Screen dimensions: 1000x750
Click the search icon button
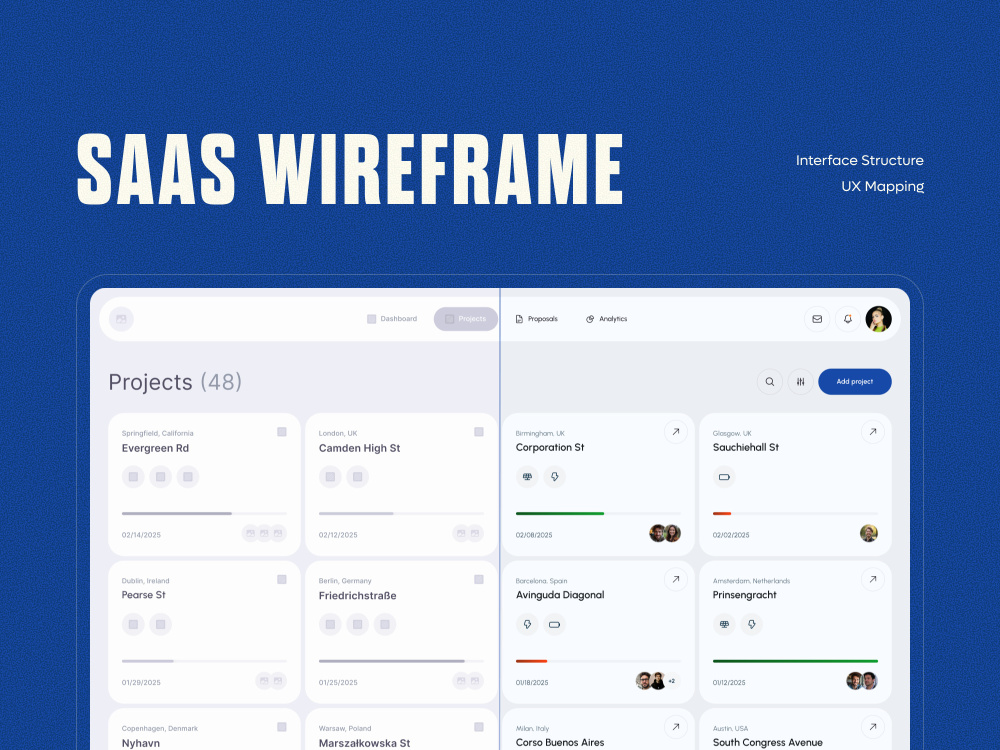click(x=770, y=381)
